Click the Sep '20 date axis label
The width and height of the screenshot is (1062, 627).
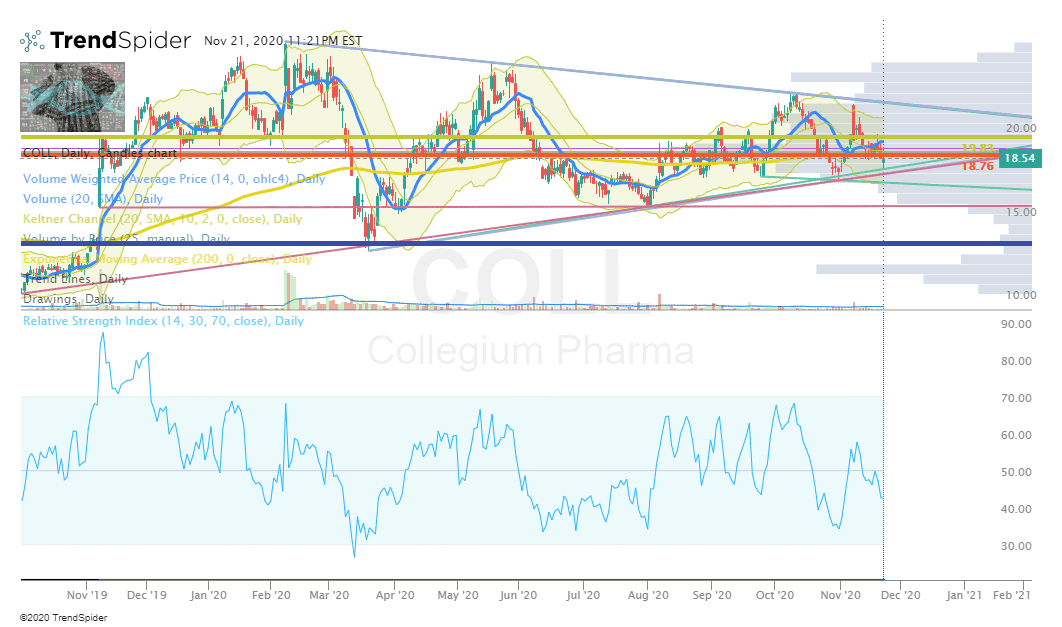pos(712,595)
